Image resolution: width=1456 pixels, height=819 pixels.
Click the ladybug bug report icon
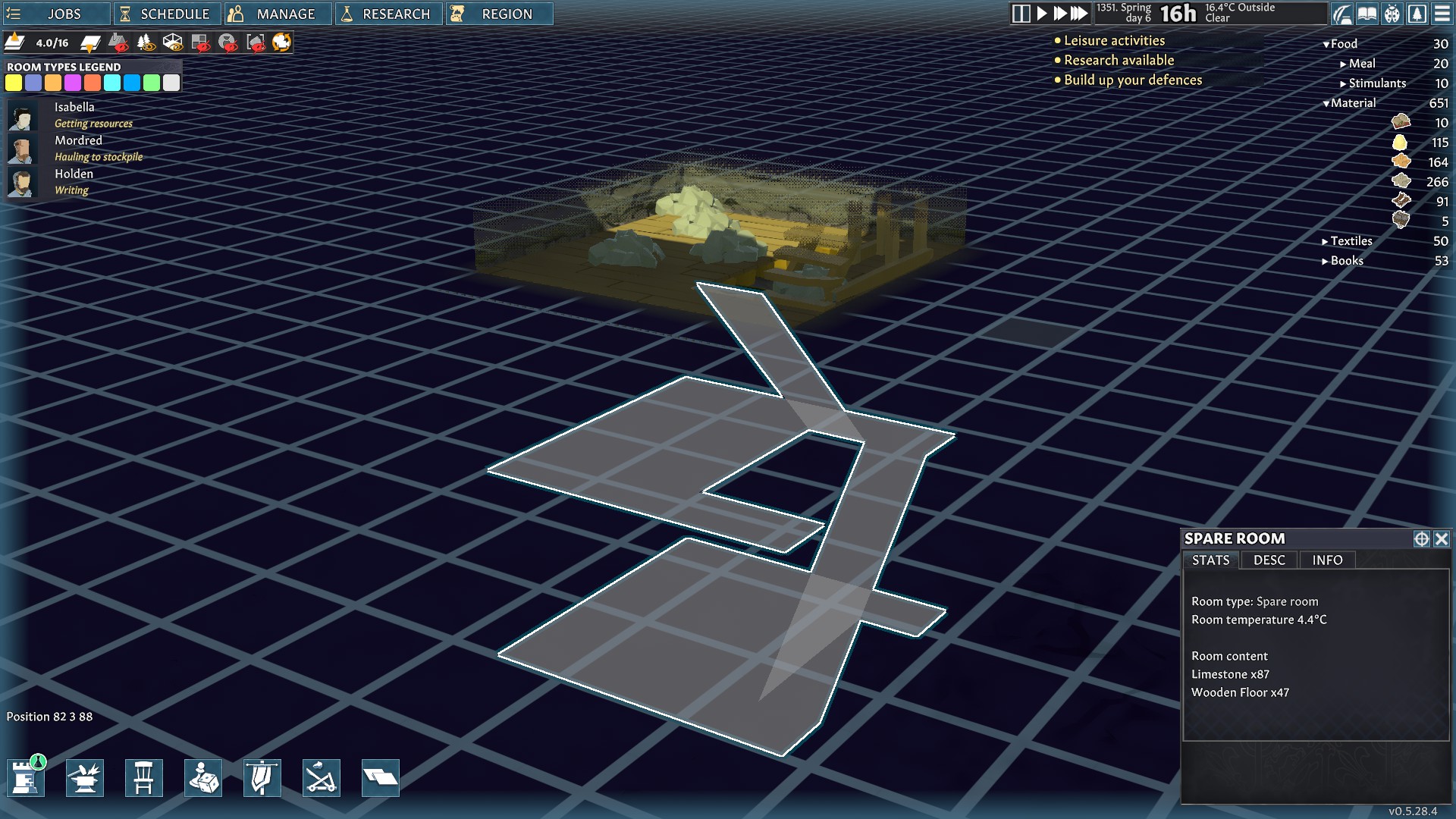(x=1392, y=14)
